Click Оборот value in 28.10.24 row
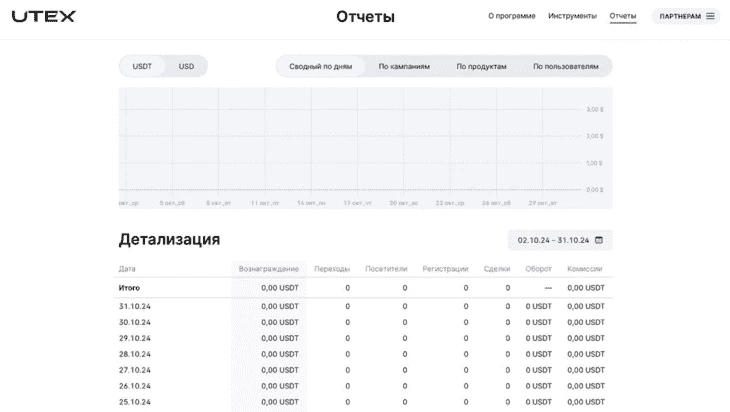Viewport: 730px width, 412px height. pyautogui.click(x=539, y=354)
